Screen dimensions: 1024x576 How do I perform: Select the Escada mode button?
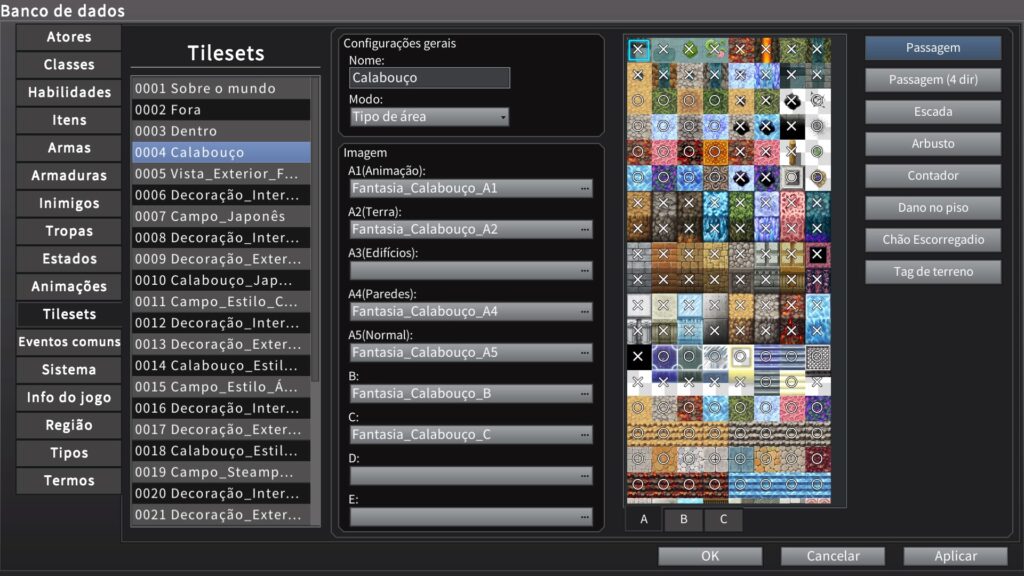pyautogui.click(x=933, y=112)
